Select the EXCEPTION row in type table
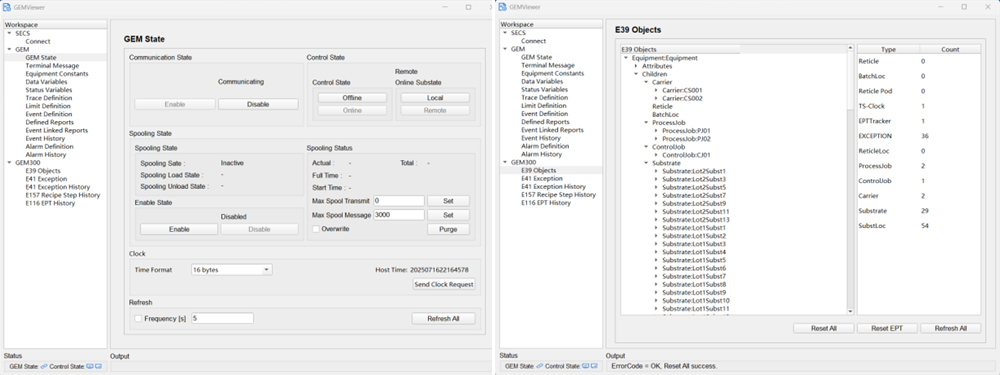The height and width of the screenshot is (375, 1000). pos(918,136)
